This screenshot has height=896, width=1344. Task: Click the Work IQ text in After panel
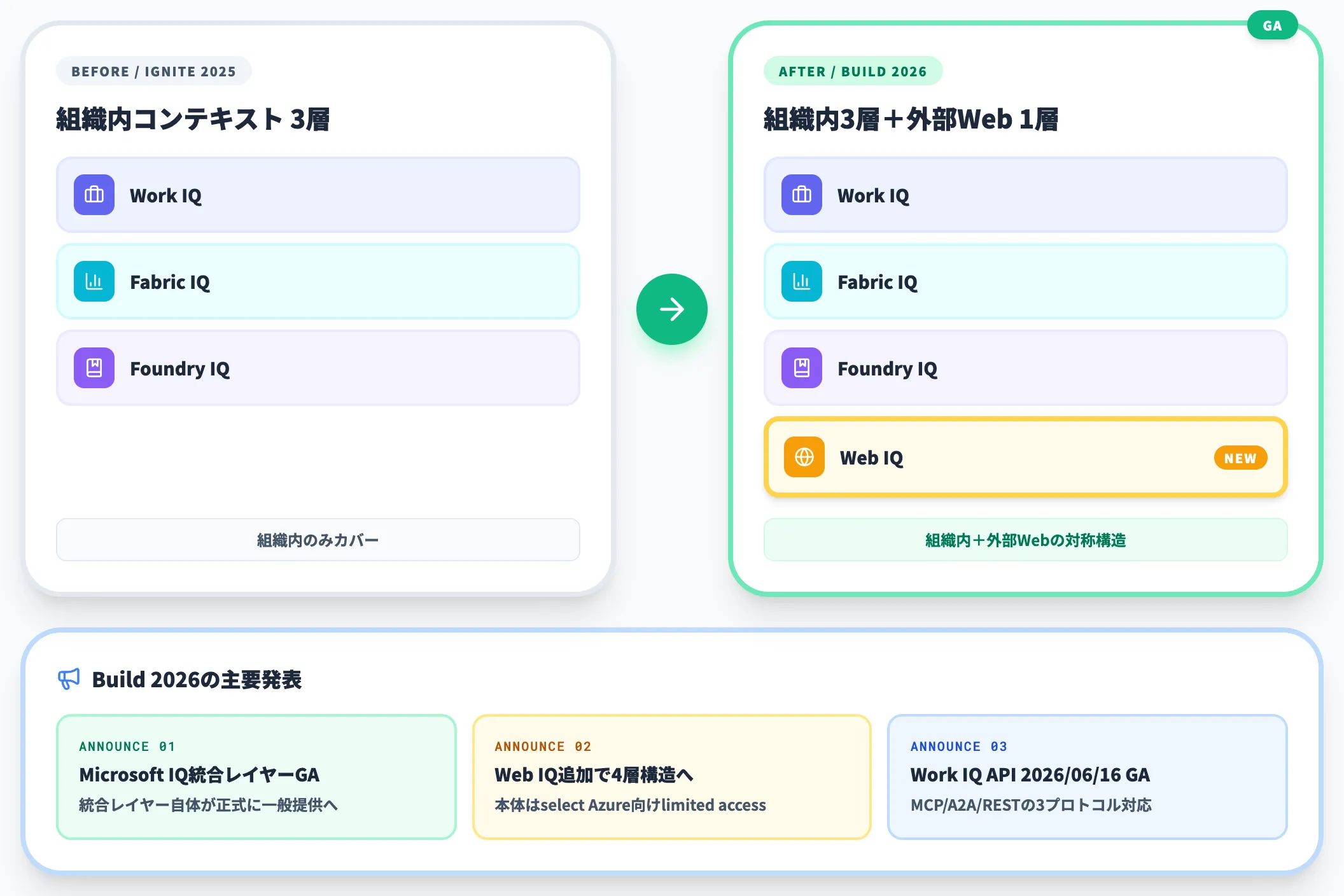click(x=873, y=195)
